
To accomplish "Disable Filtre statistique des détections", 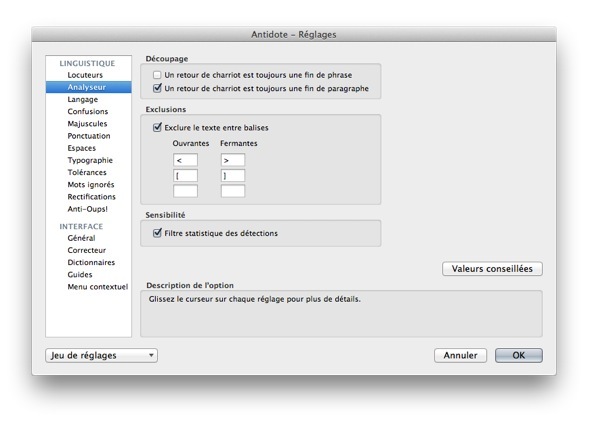I will pyautogui.click(x=157, y=233).
